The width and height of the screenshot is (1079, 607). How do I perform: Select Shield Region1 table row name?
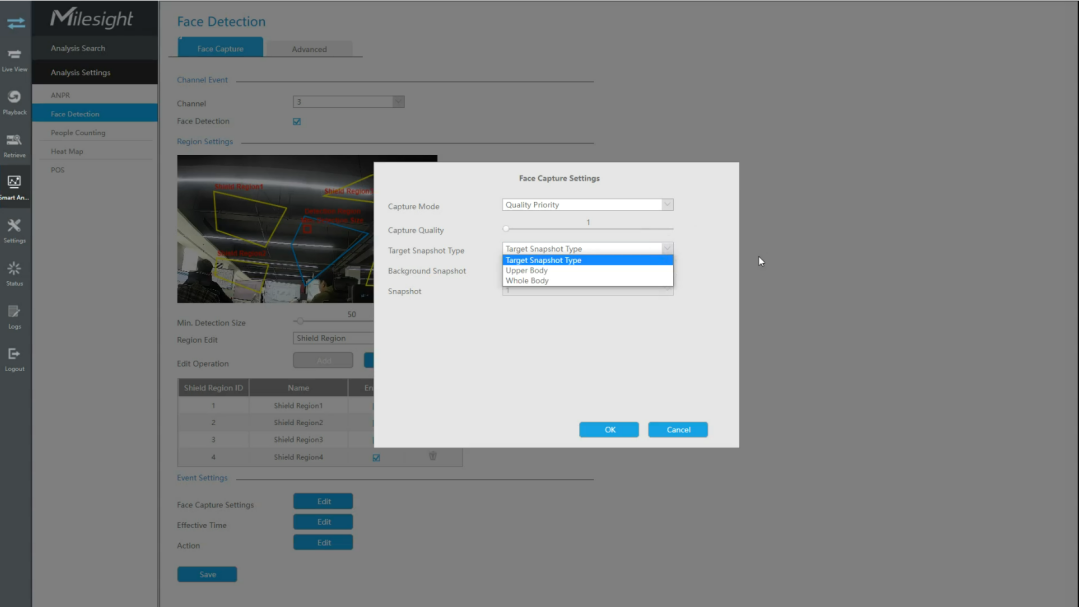coord(298,405)
